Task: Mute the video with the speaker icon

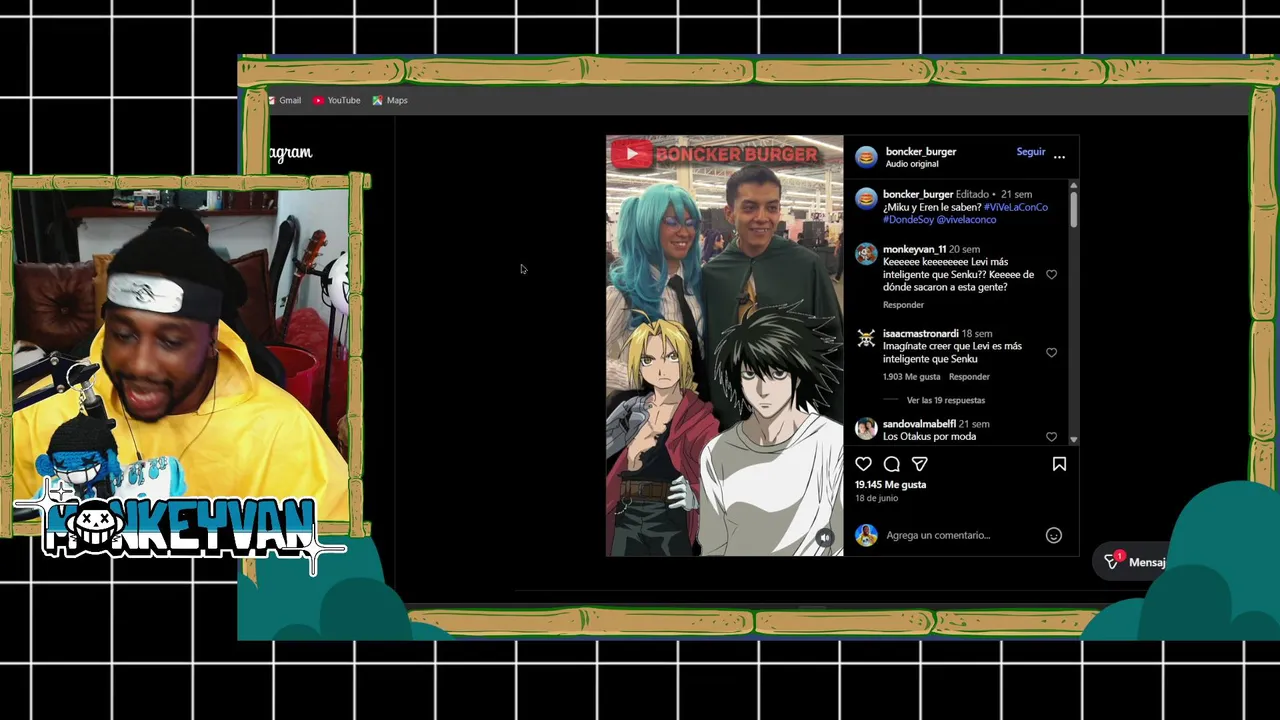Action: [x=825, y=537]
